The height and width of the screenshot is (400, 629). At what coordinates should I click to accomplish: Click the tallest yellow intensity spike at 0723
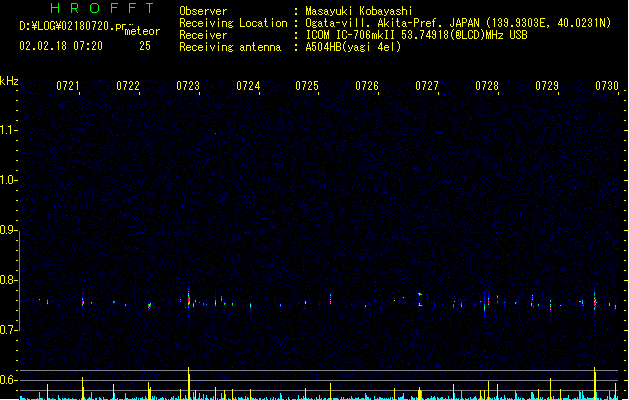[x=189, y=383]
